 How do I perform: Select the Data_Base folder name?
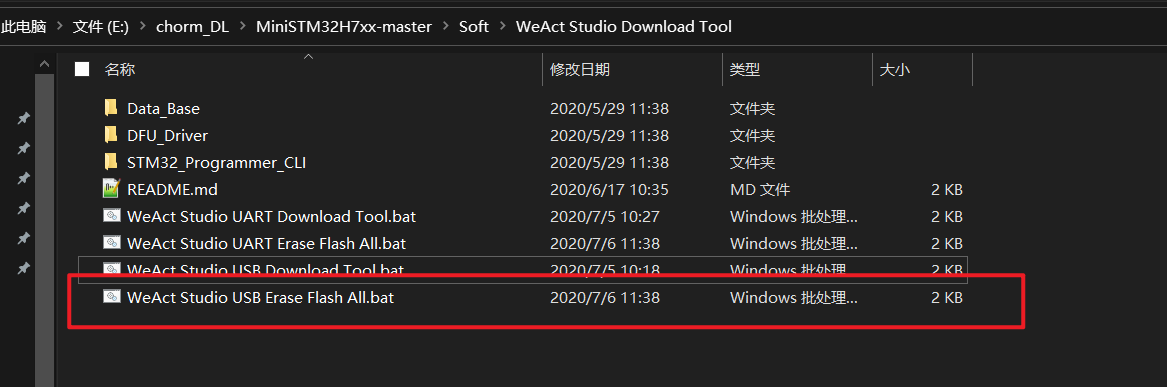[x=163, y=109]
